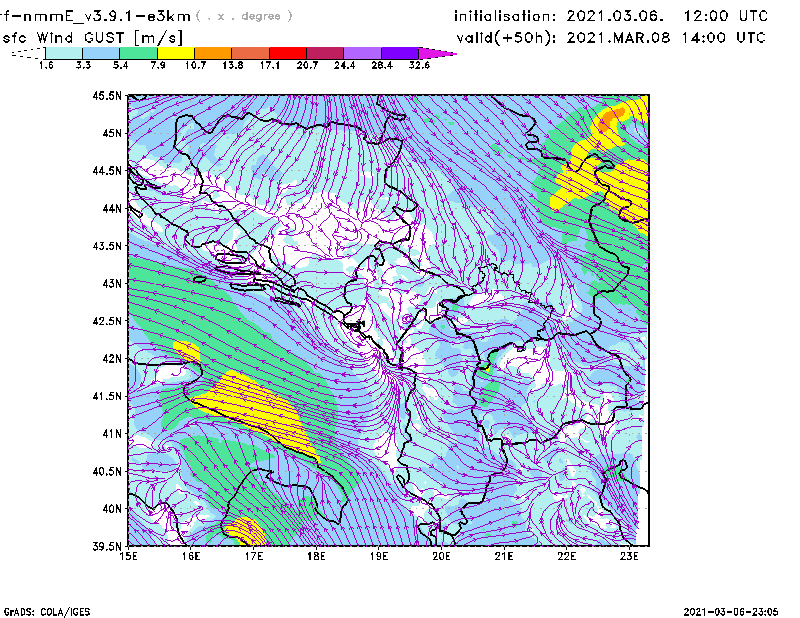Viewport: 800px width, 618px height.
Task: Click the legend value '7.9'
Action: (158, 65)
